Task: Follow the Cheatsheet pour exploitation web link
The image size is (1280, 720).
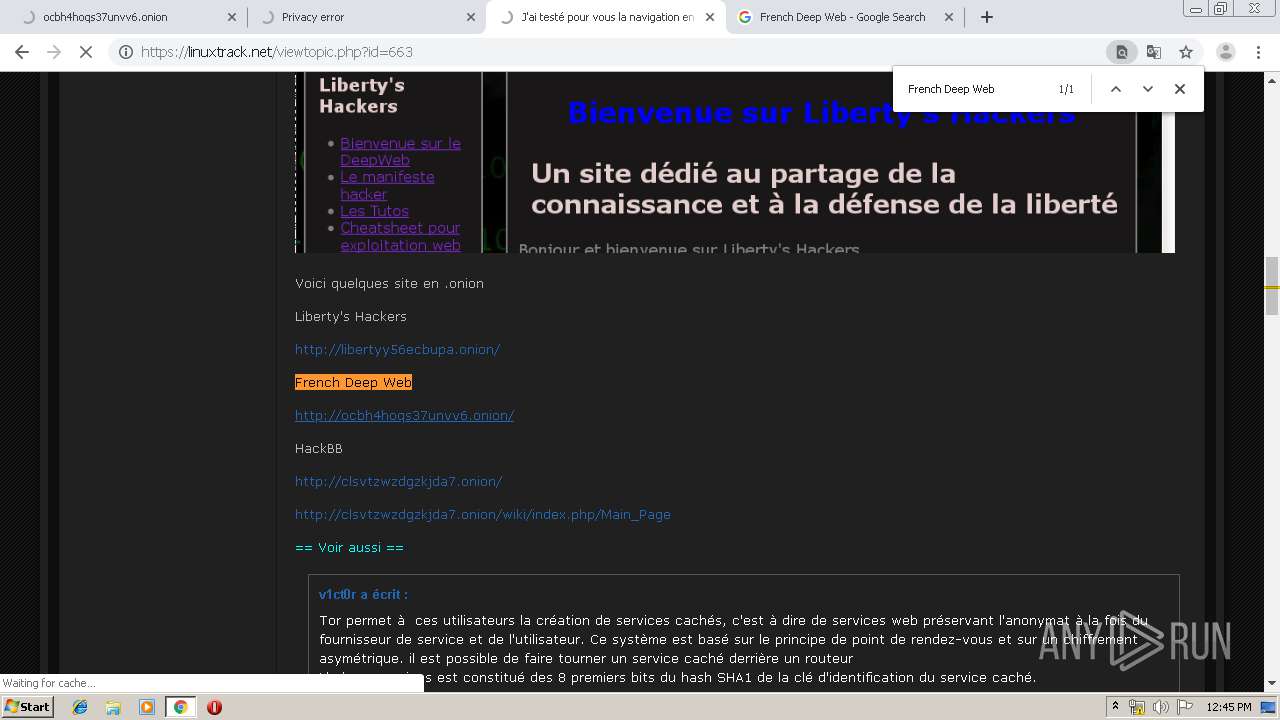Action: point(400,236)
